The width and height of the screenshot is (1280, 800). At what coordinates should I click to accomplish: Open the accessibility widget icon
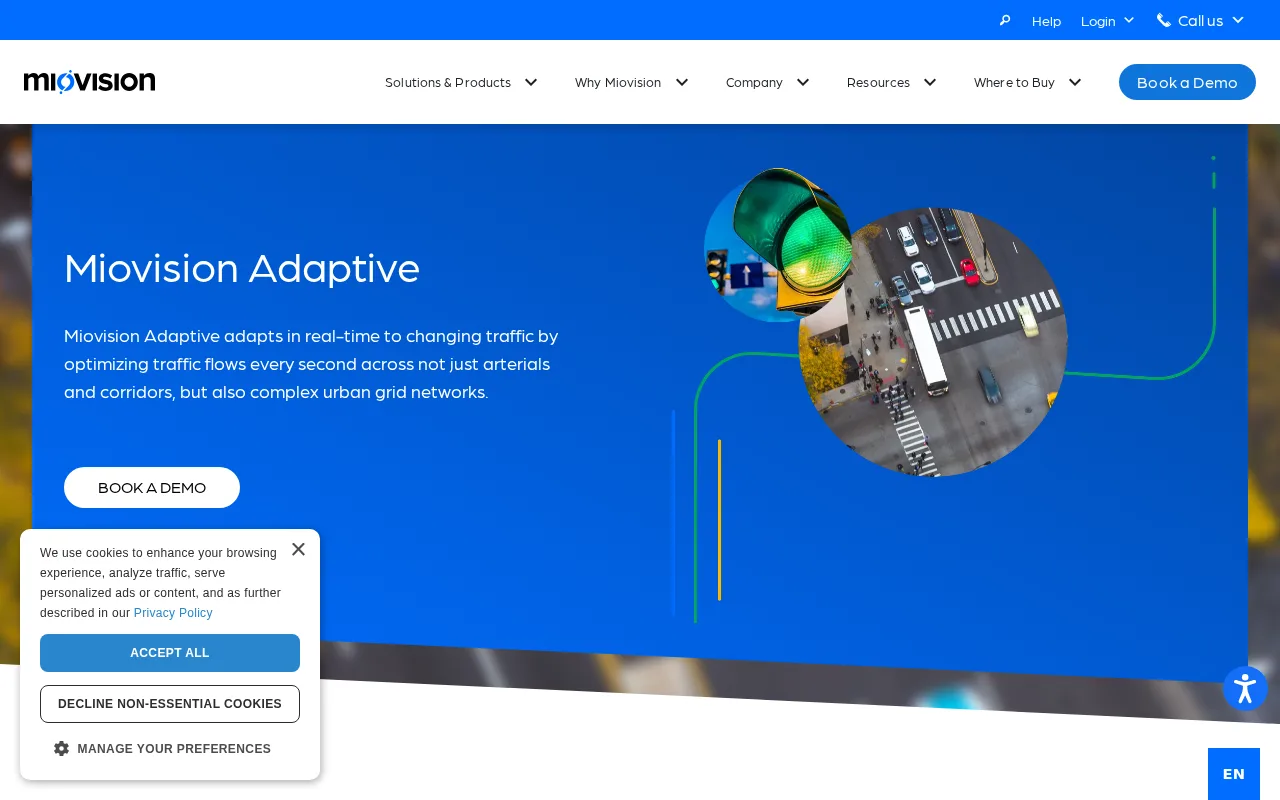1245,689
